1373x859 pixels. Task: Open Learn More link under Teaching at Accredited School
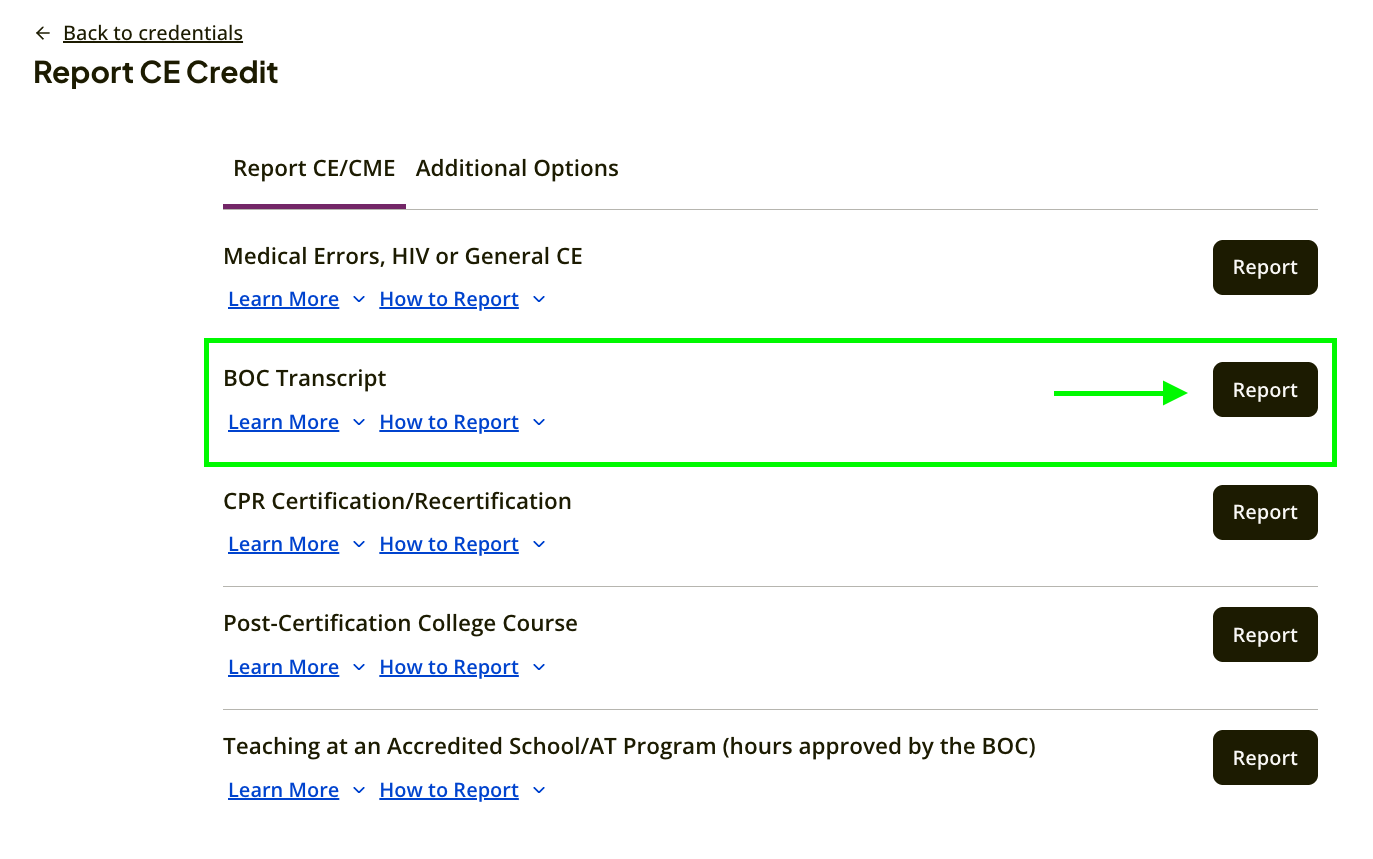point(284,790)
